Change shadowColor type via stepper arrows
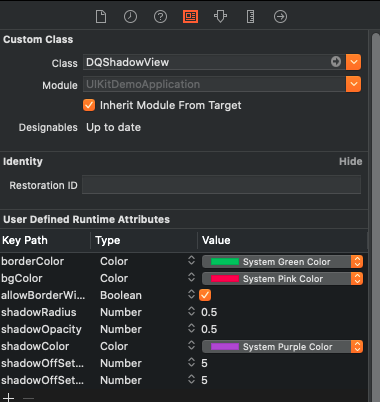The image size is (380, 402). pyautogui.click(x=191, y=345)
